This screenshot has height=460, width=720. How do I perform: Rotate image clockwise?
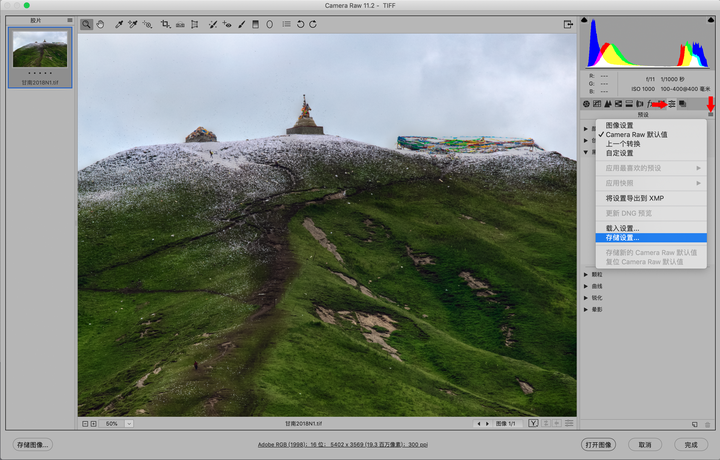[x=313, y=24]
